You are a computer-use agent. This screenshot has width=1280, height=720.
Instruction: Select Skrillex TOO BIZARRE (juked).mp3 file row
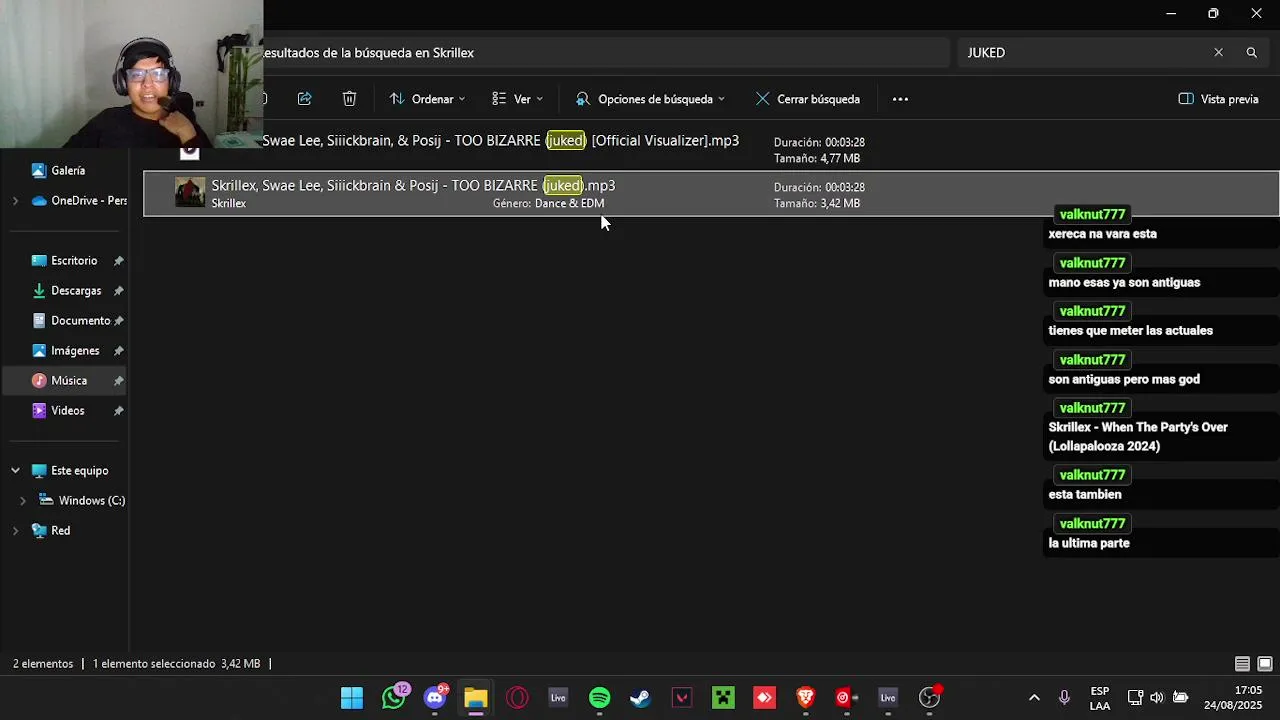pyautogui.click(x=711, y=194)
